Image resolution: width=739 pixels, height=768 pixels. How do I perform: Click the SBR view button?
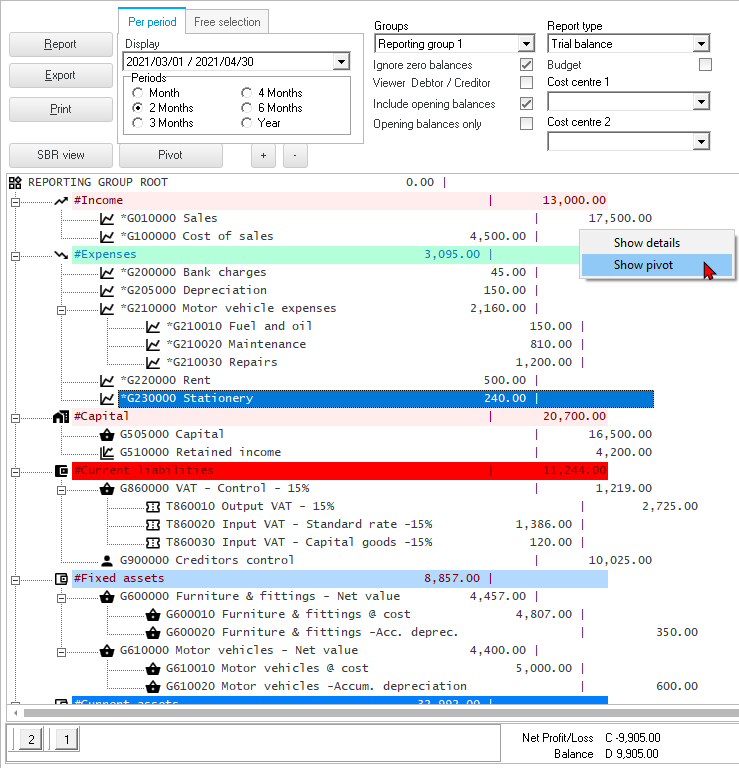pyautogui.click(x=60, y=155)
